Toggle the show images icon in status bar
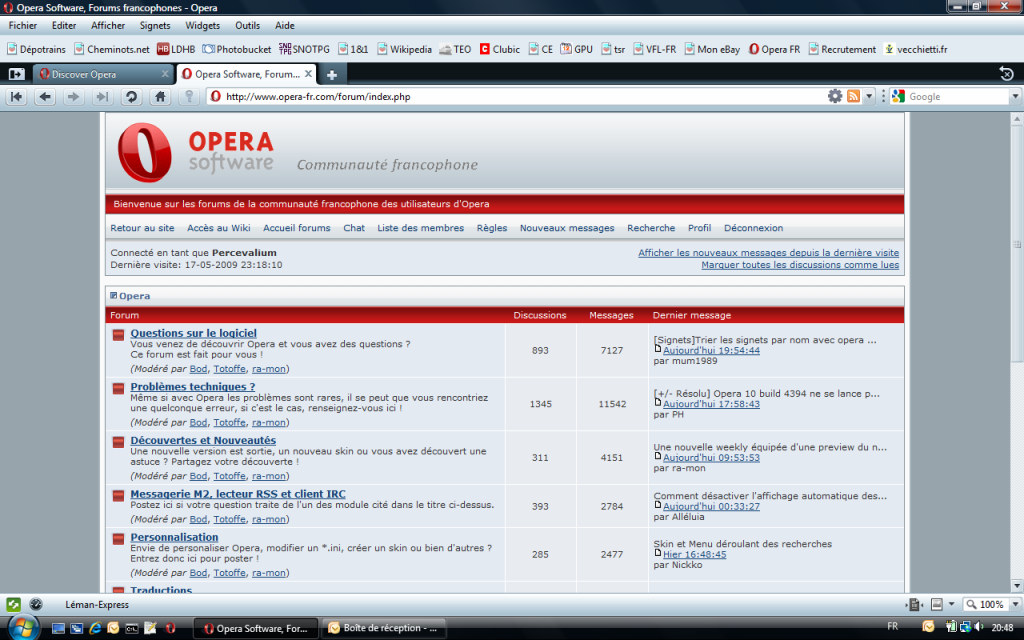The height and width of the screenshot is (640, 1024). coord(936,605)
